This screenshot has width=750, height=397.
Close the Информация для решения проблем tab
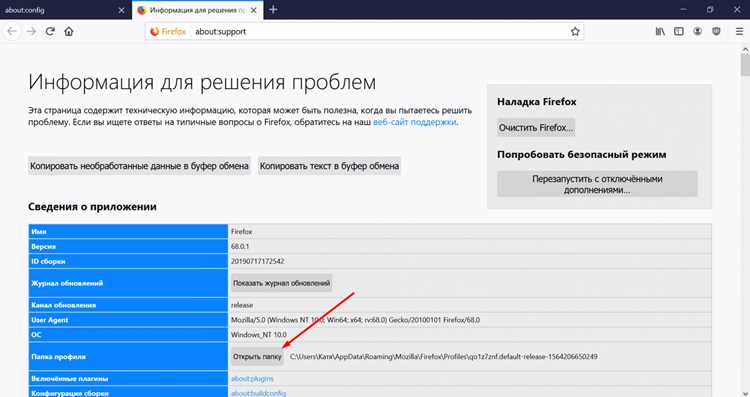point(254,10)
